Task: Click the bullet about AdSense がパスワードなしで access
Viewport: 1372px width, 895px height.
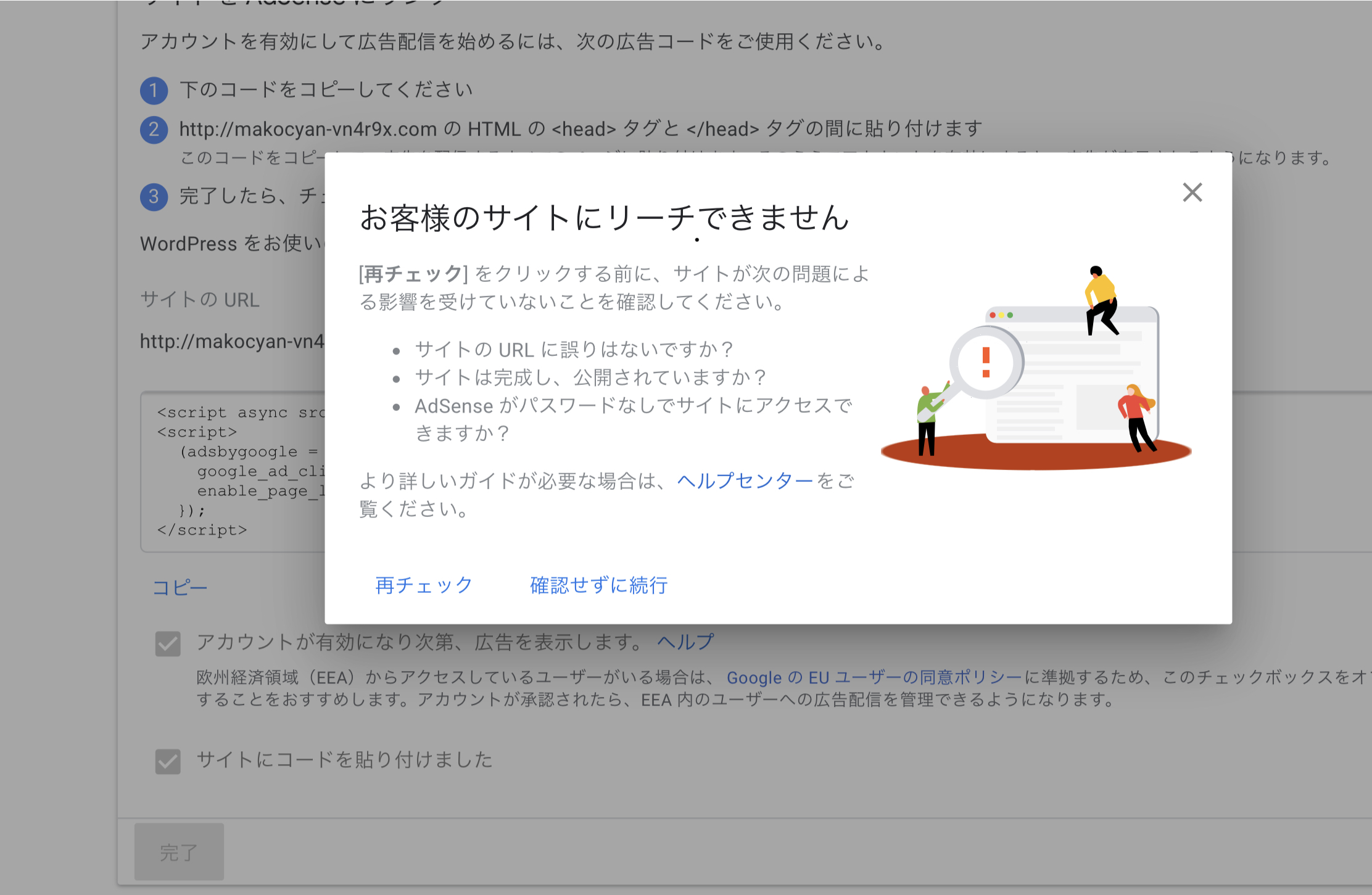Action: click(634, 419)
